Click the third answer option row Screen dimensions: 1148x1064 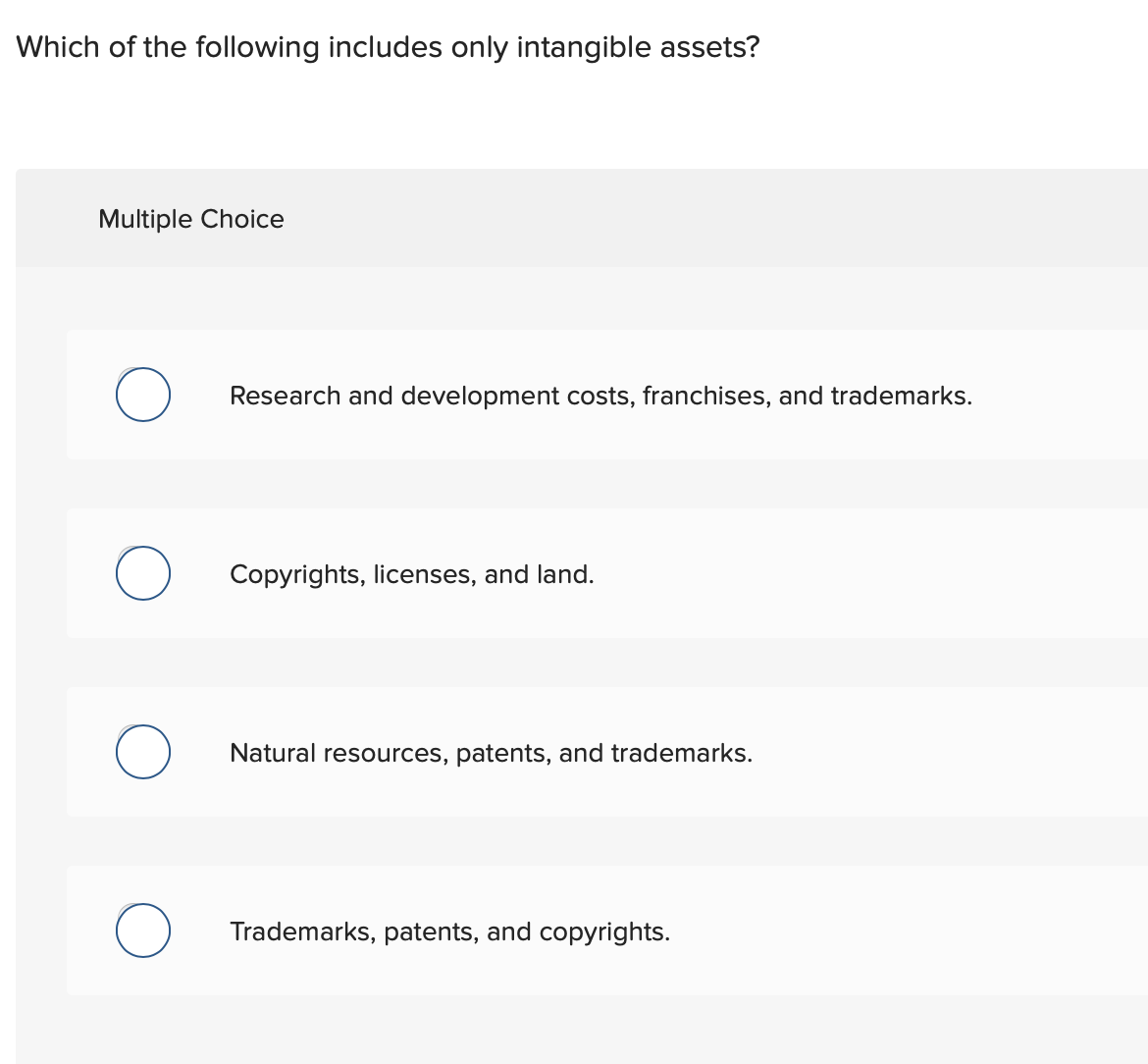[589, 752]
